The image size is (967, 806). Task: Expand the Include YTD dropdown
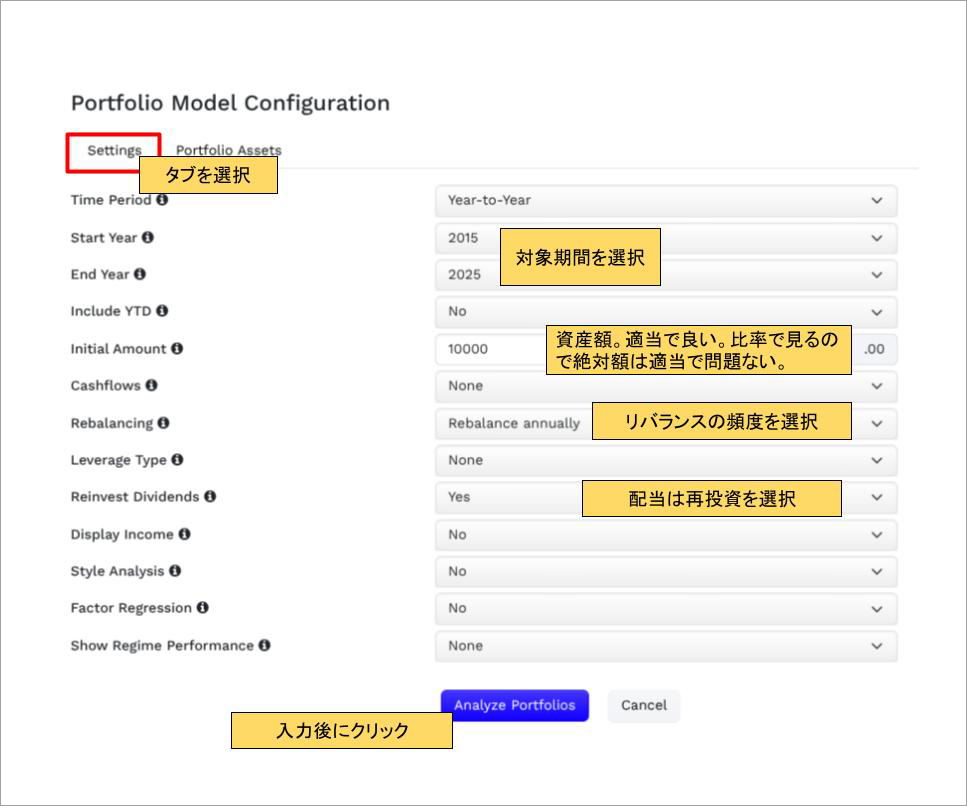tap(665, 312)
